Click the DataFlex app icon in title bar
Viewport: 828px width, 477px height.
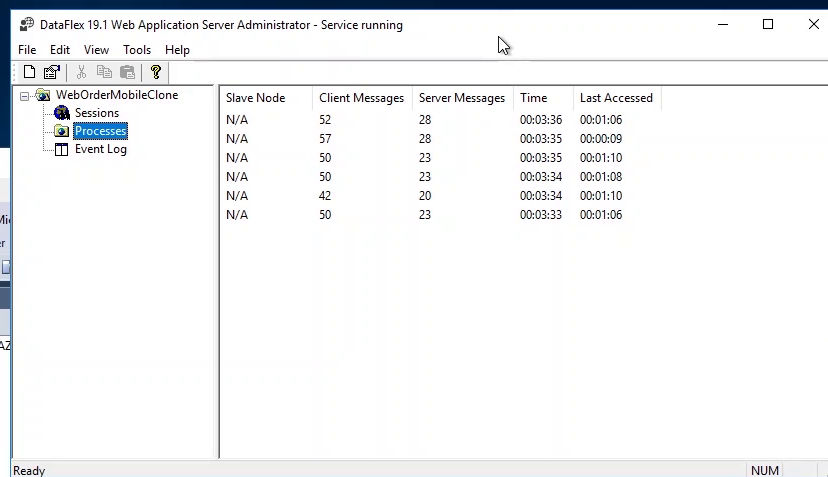click(27, 25)
